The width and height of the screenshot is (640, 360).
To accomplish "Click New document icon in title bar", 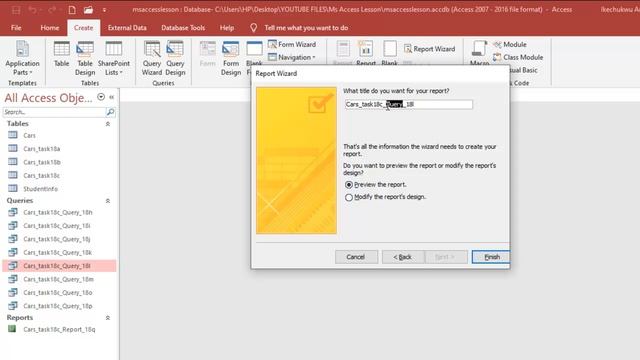I will pos(72,9).
